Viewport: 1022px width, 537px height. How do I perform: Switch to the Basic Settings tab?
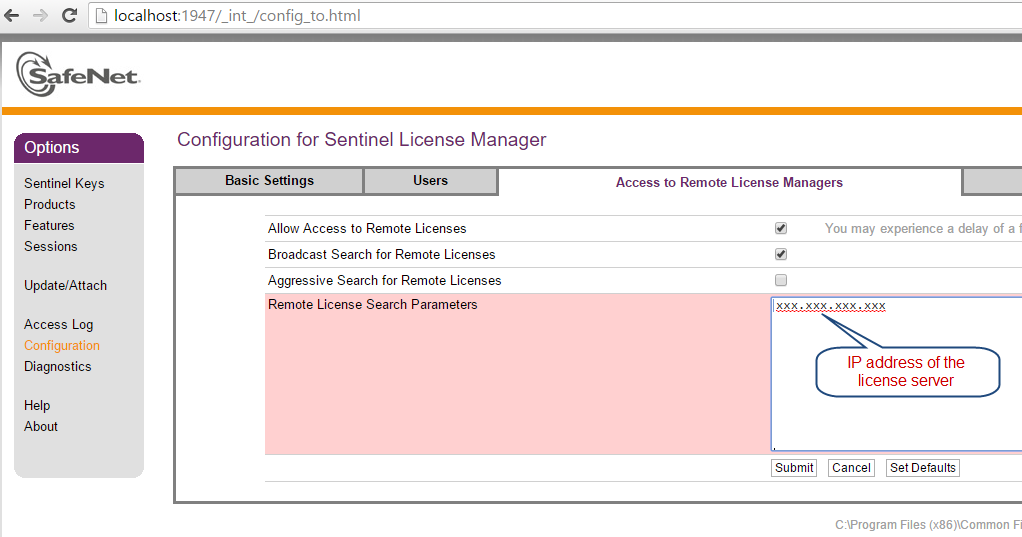(269, 181)
